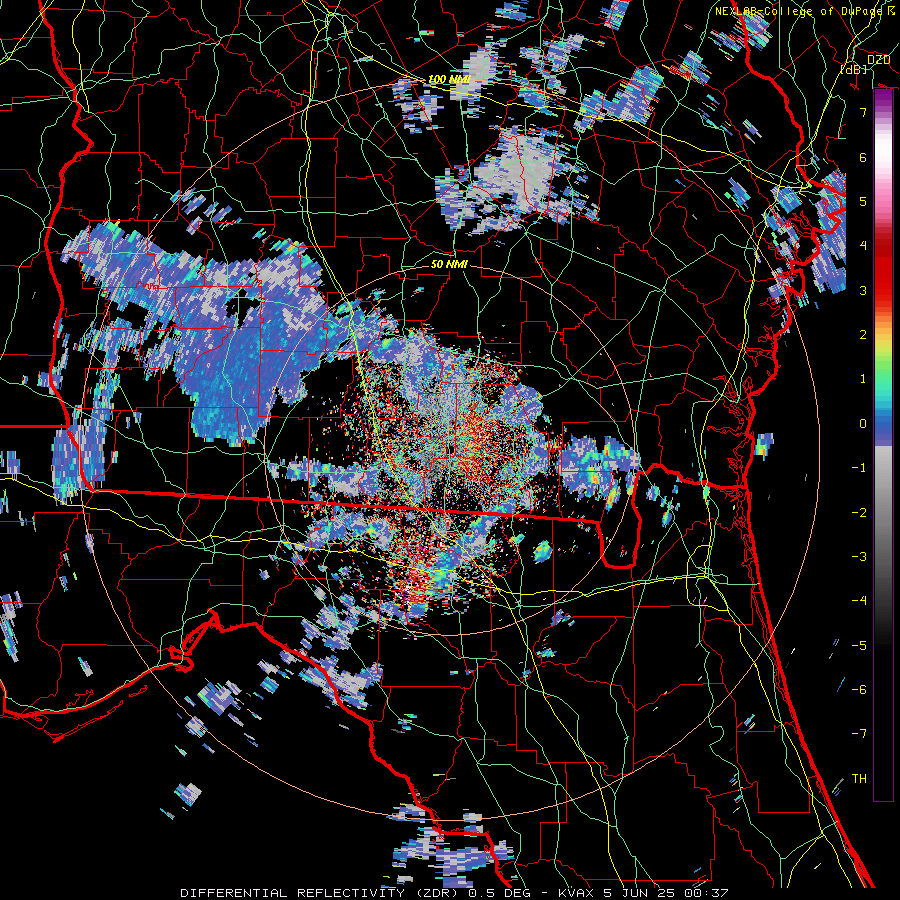Click the "-5" value on the color scale
Viewport: 900px width, 900px height.
pos(859,646)
